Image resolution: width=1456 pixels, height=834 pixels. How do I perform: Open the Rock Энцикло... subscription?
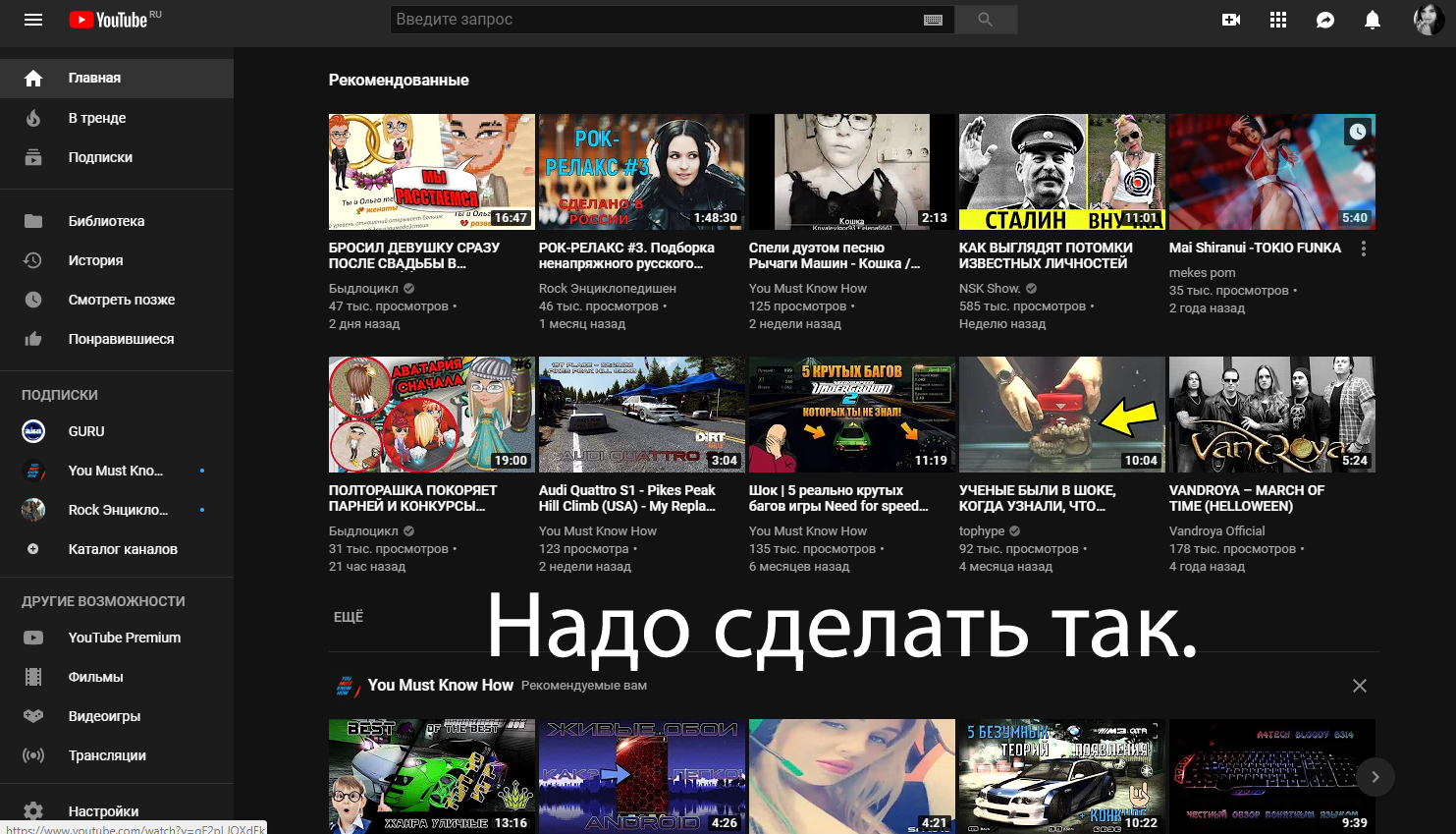click(117, 510)
